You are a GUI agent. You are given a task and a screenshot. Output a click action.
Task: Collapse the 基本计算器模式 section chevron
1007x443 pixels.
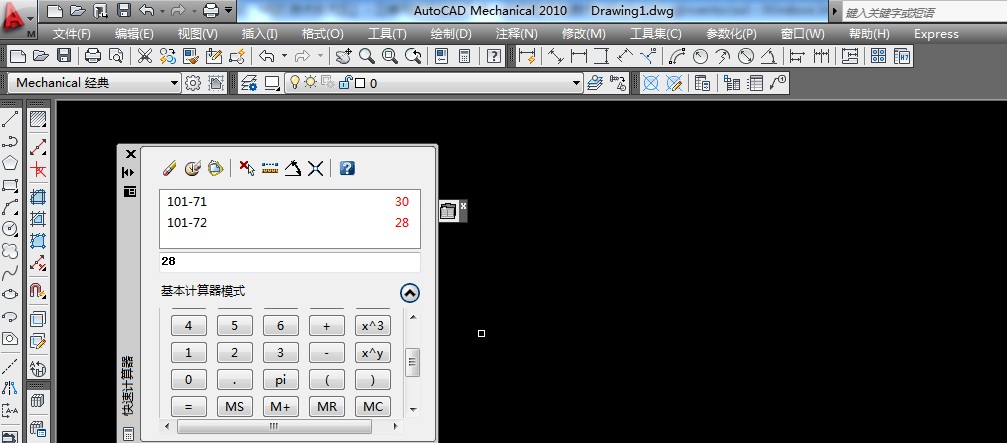click(x=409, y=293)
